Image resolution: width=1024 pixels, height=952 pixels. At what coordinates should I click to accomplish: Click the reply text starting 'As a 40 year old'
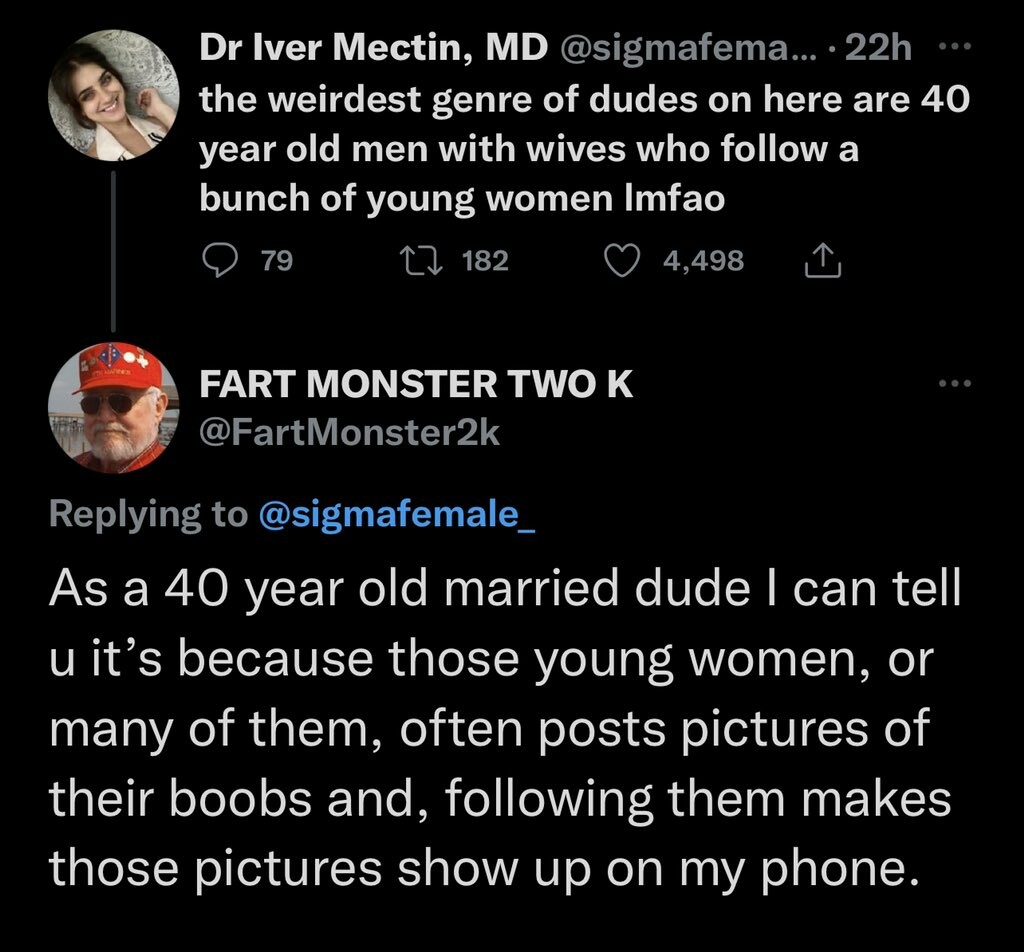500,730
